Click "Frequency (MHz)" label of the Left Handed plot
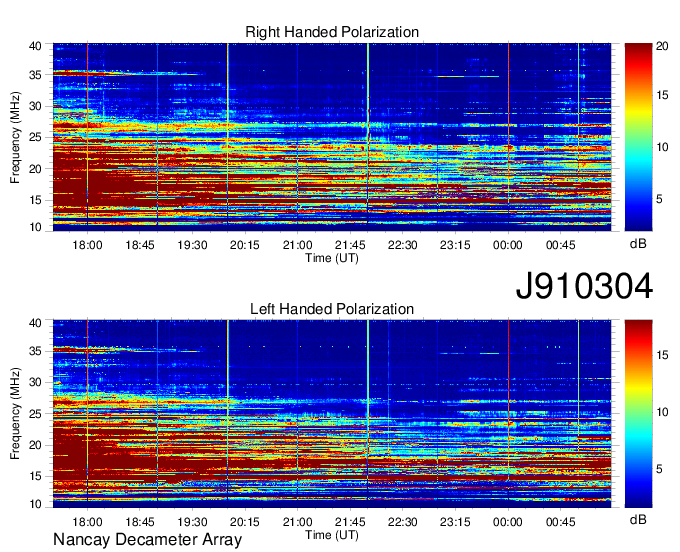Image resolution: width=680 pixels, height=552 pixels. pos(15,414)
